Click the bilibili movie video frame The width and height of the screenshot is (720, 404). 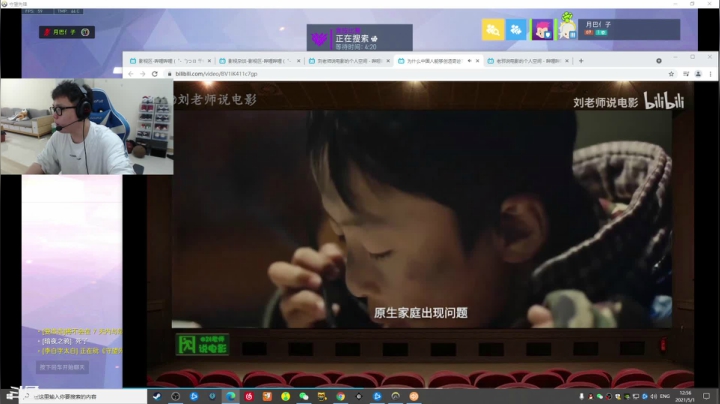(x=422, y=219)
